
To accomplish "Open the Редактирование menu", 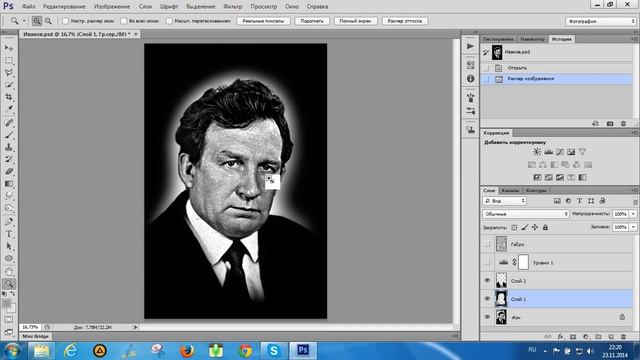I will tap(64, 7).
